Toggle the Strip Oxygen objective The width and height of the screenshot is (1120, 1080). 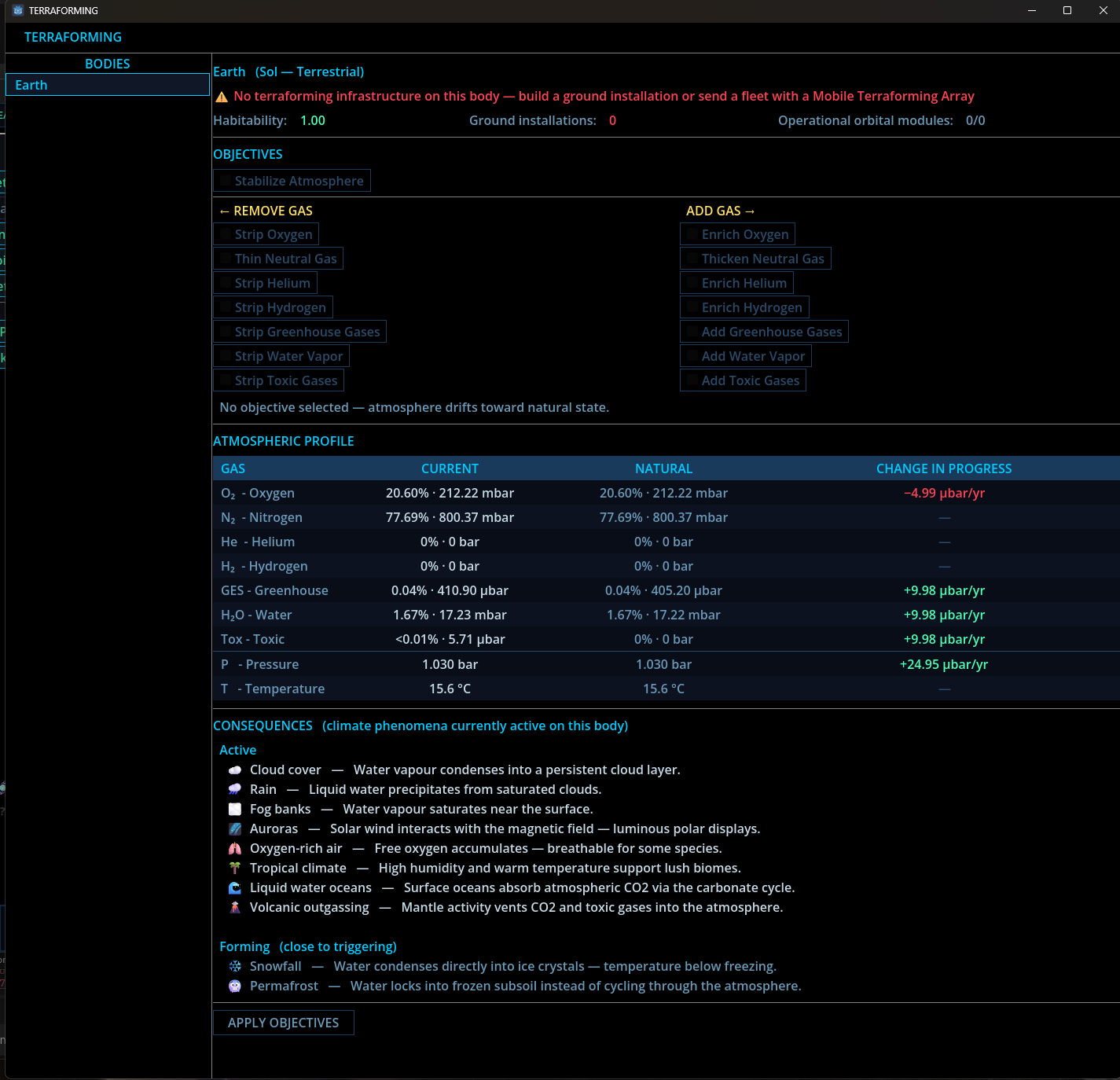click(x=266, y=234)
